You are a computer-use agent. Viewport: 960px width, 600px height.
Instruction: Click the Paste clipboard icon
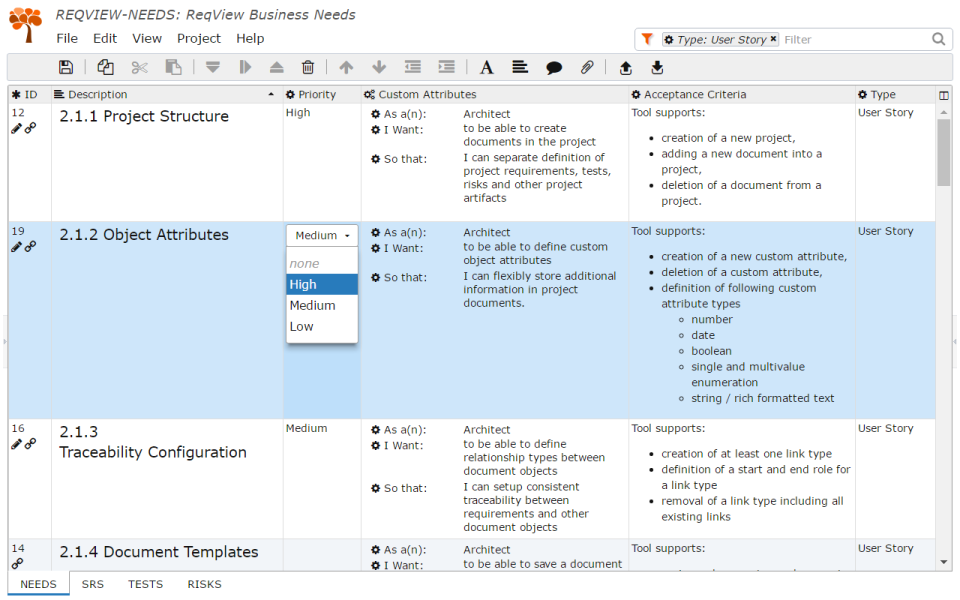(x=174, y=67)
